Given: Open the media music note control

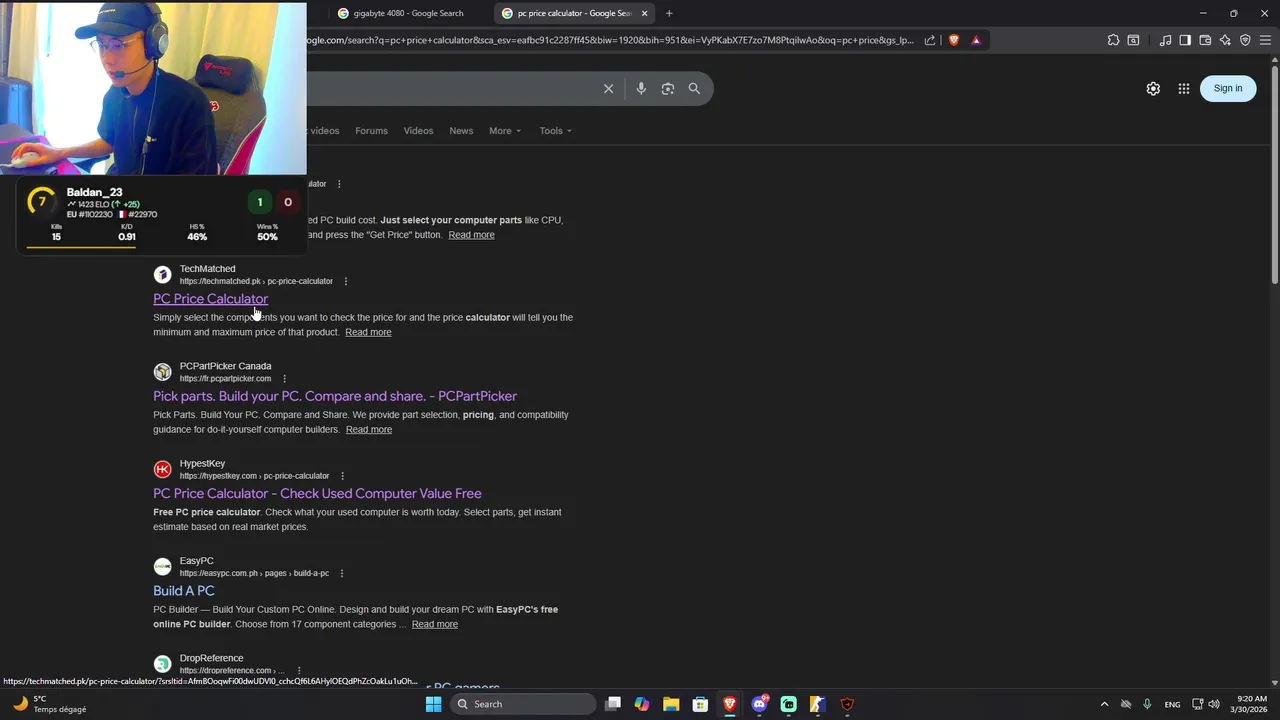Looking at the screenshot, I should (1165, 40).
